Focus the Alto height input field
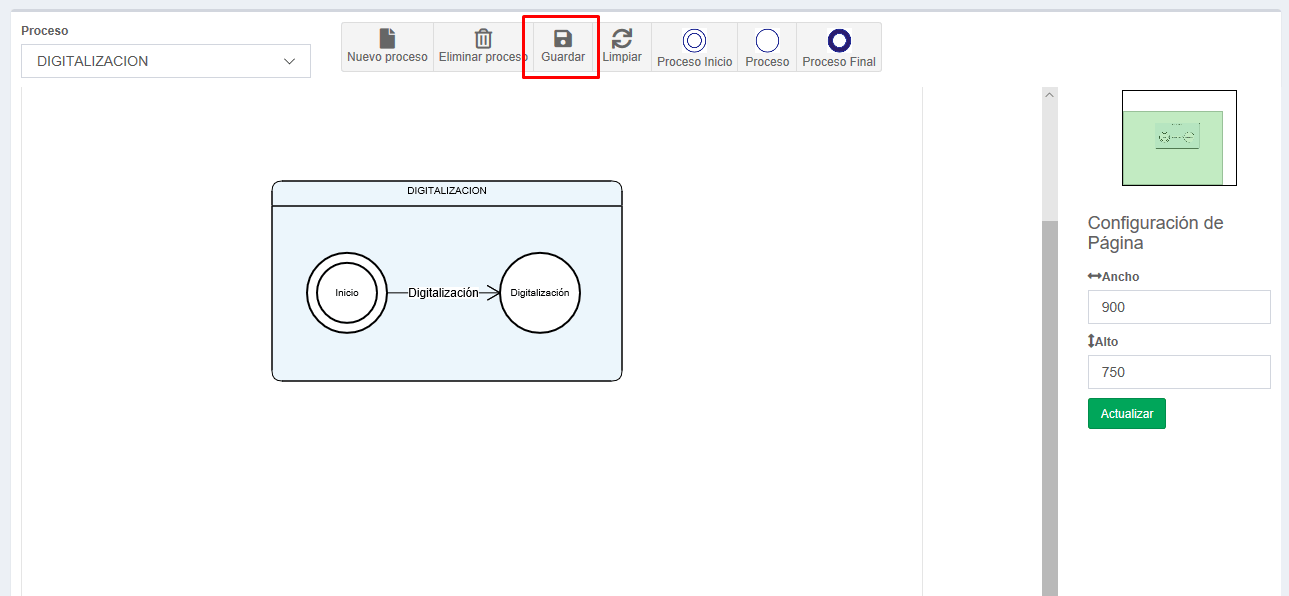The width and height of the screenshot is (1289, 596). pos(1178,372)
